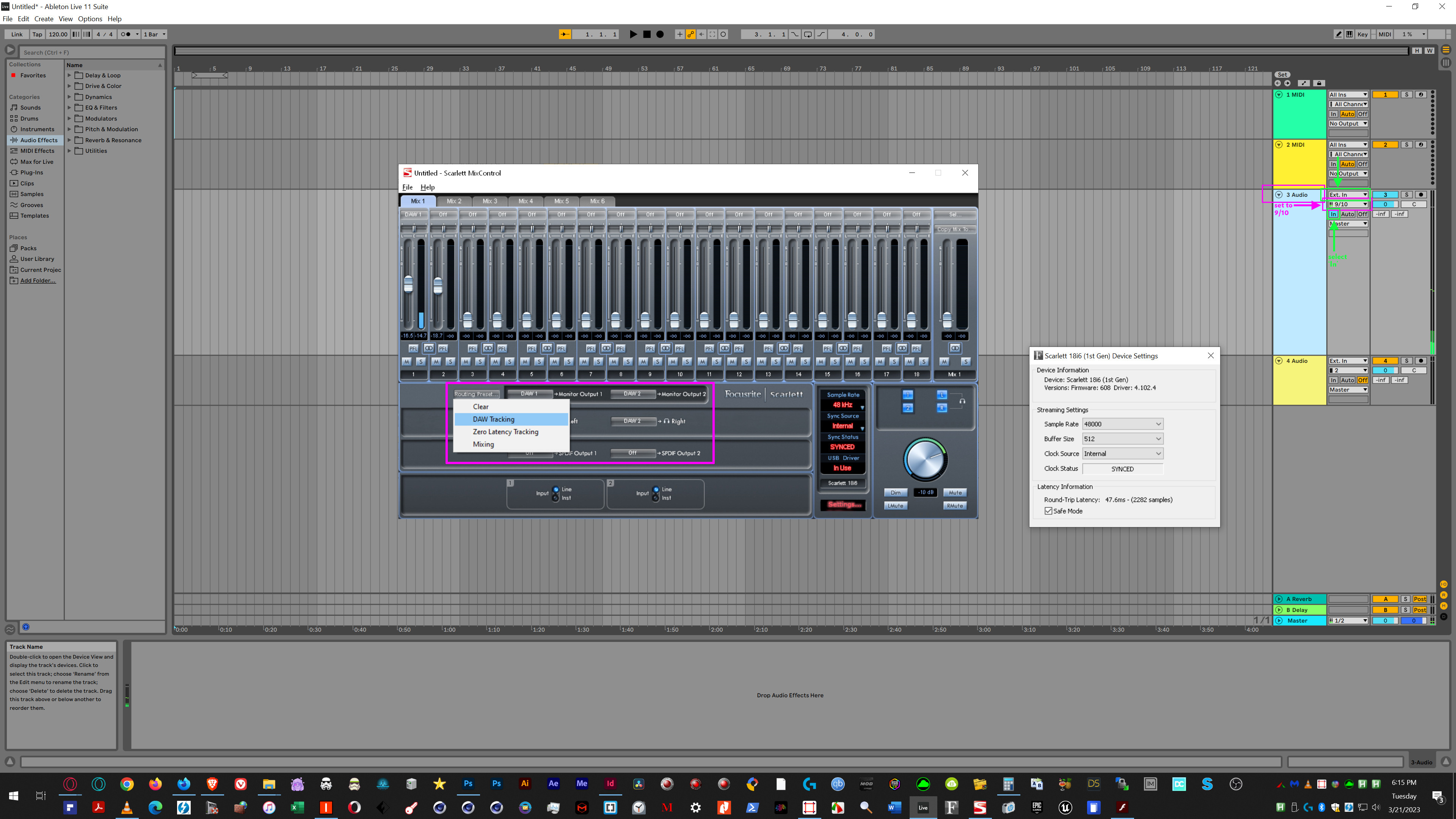
Task: Click the red Settings button in MixControl
Action: 844,505
